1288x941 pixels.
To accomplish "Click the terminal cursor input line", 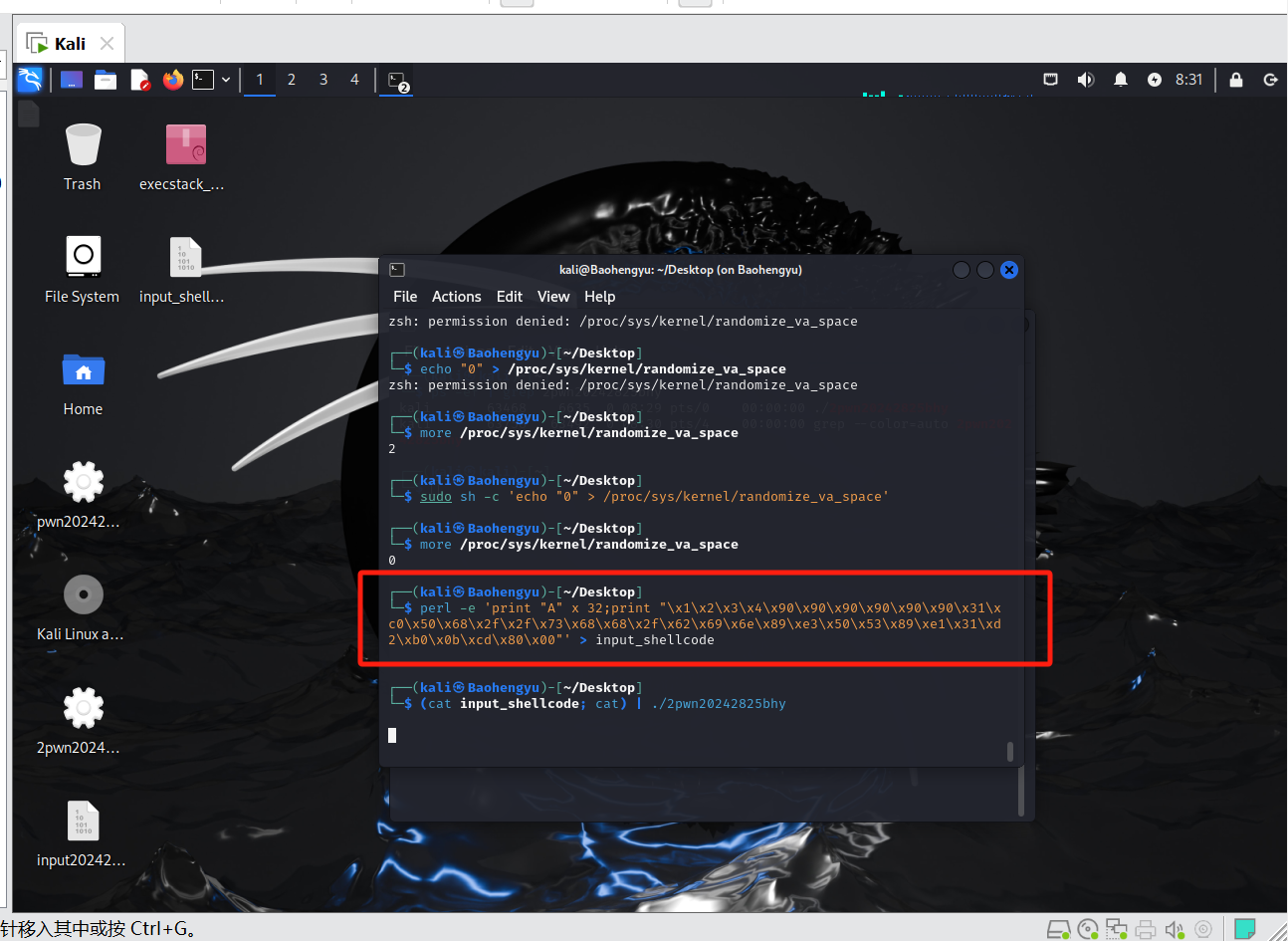I will pos(392,735).
